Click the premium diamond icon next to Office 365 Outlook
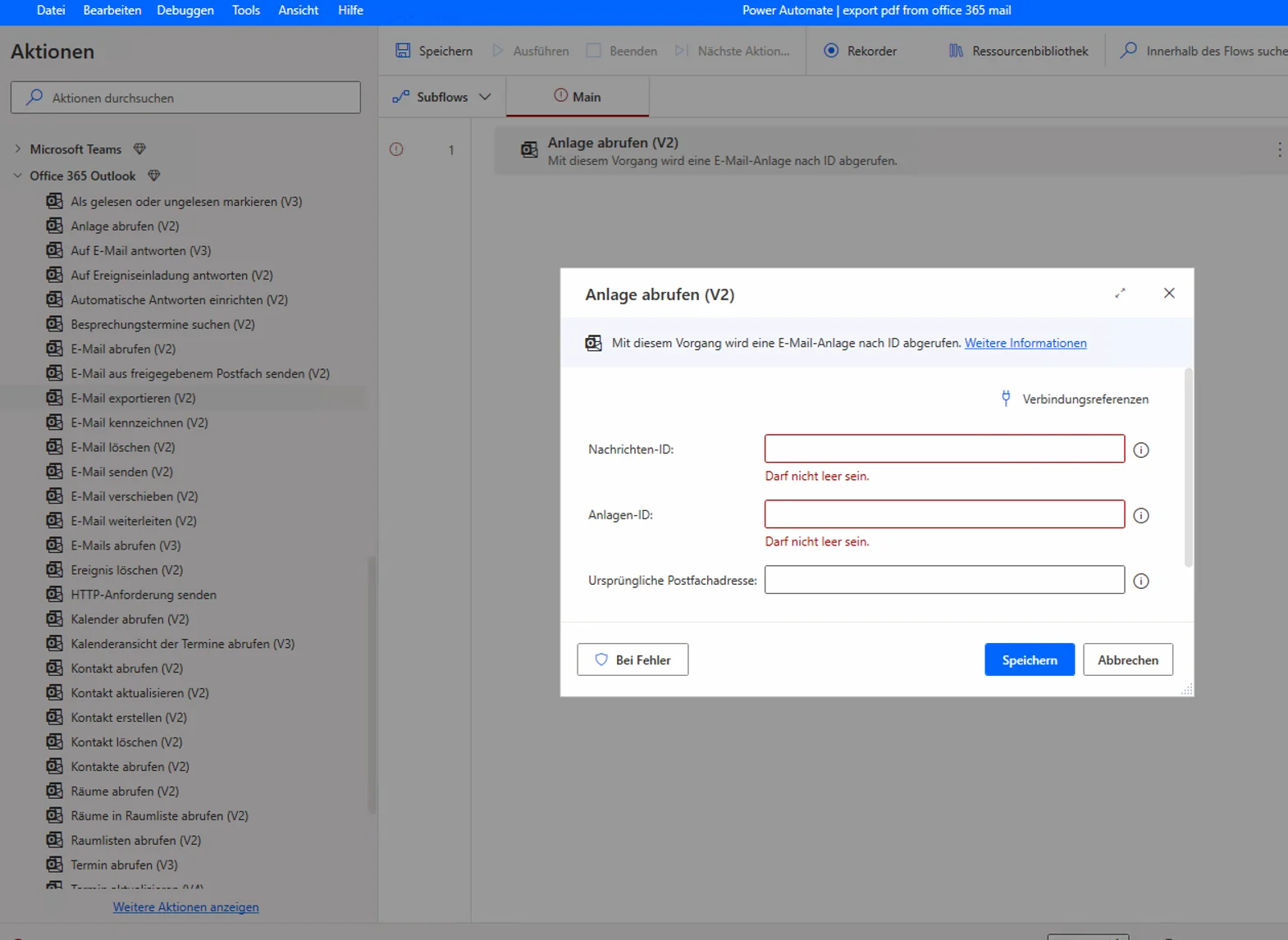Viewport: 1288px width, 940px height. 154,176
